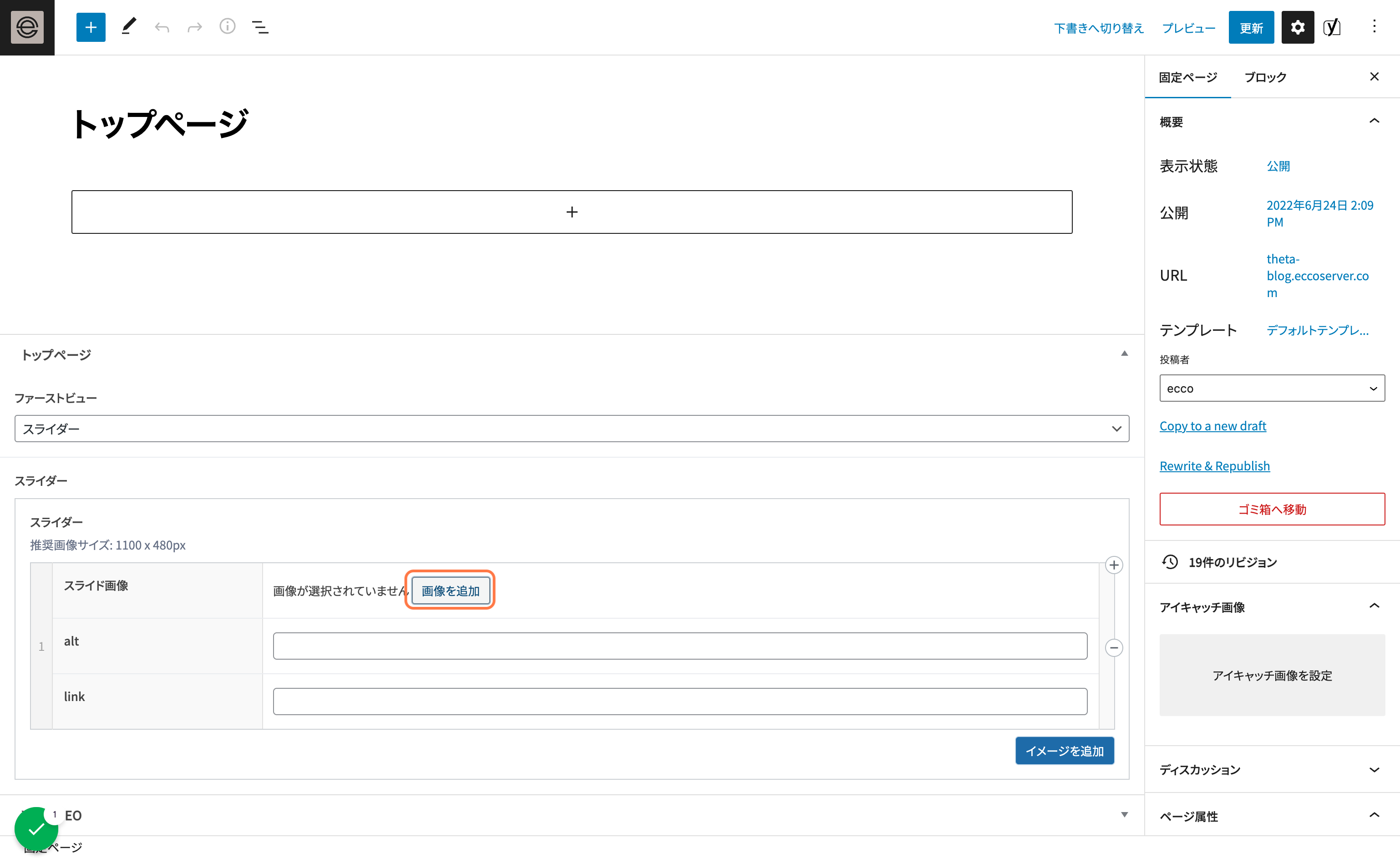Close the settings sidebar
The image size is (1400, 858).
click(x=1375, y=77)
